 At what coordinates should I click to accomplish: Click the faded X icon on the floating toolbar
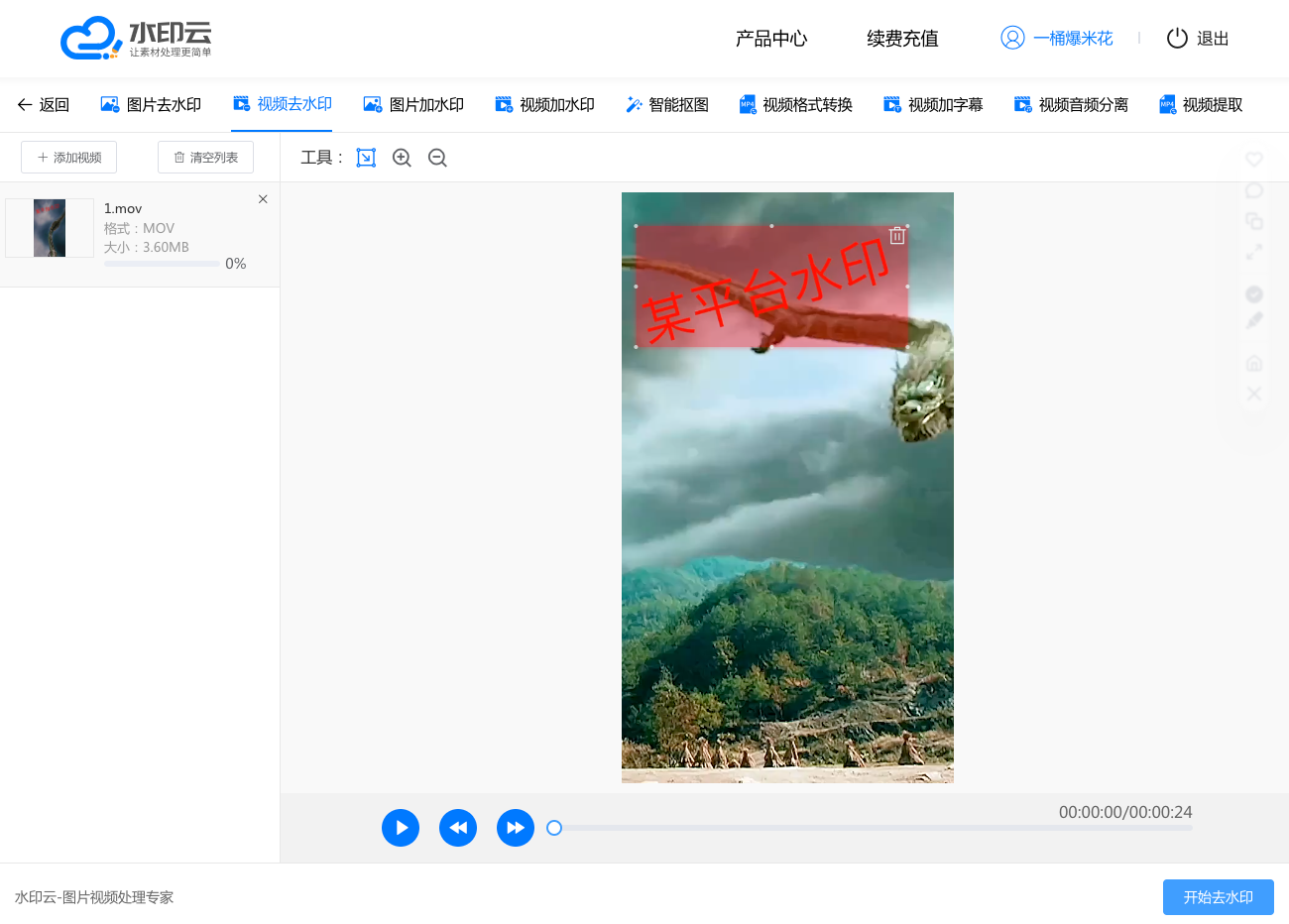point(1254,394)
